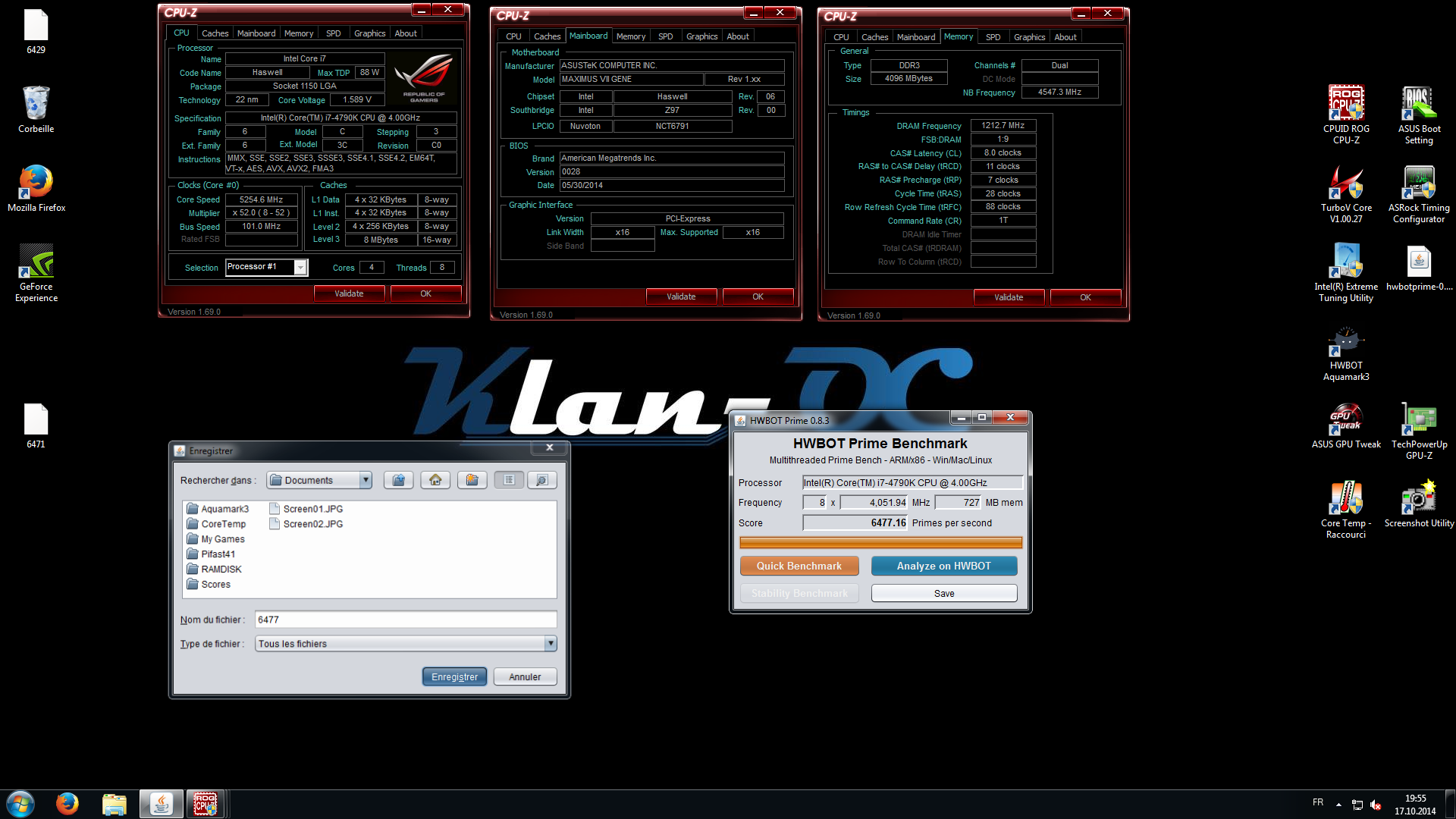This screenshot has height=819, width=1456.
Task: Select the Mozilla Firefox desktop shortcut
Action: coord(36,188)
